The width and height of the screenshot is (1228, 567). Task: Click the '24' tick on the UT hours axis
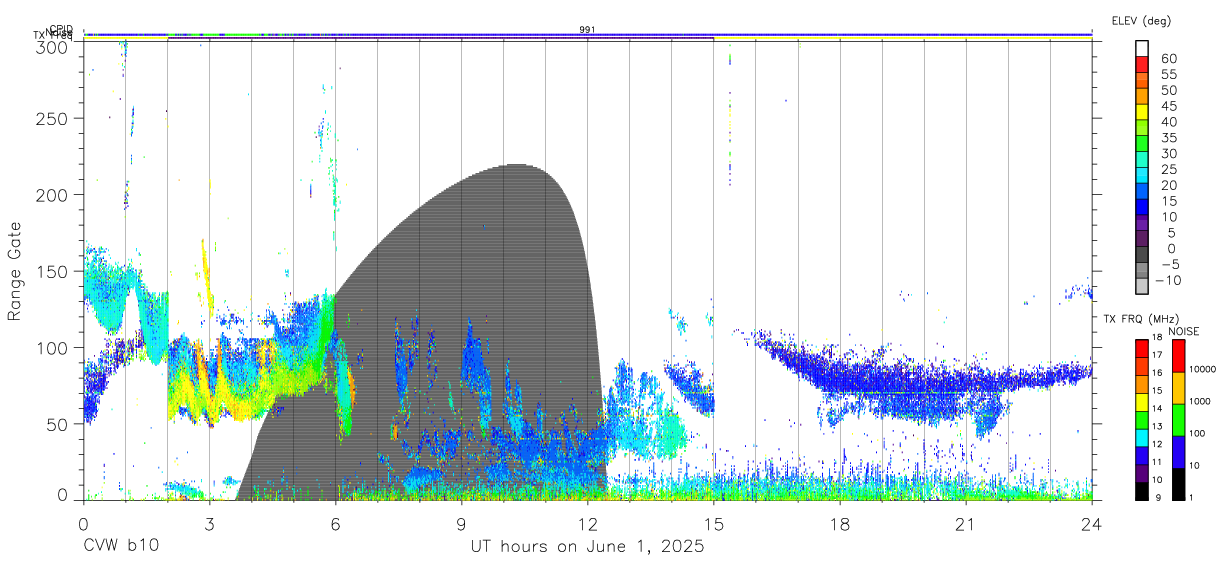(1092, 523)
